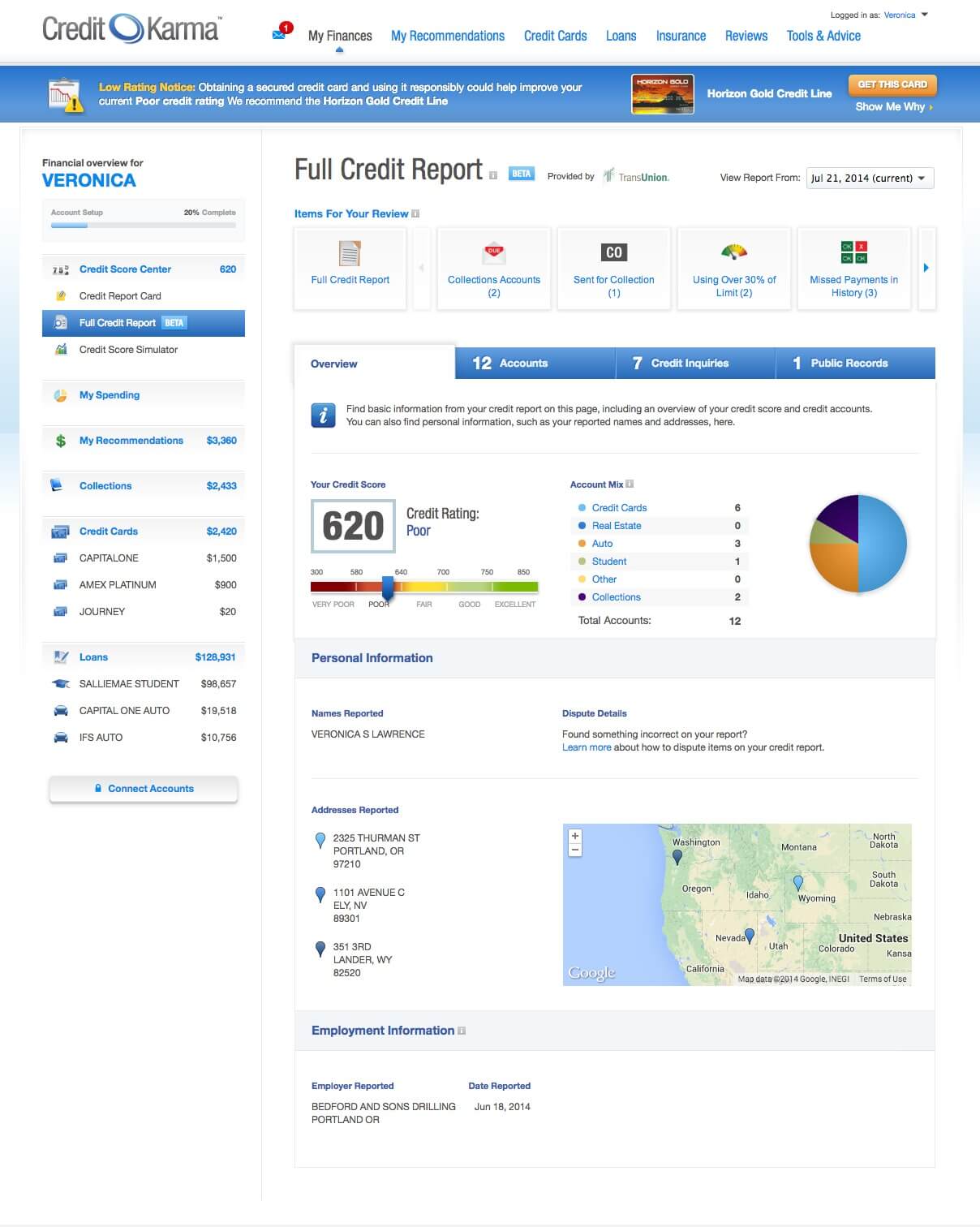
Task: Click the Get This Card button
Action: pyautogui.click(x=892, y=84)
